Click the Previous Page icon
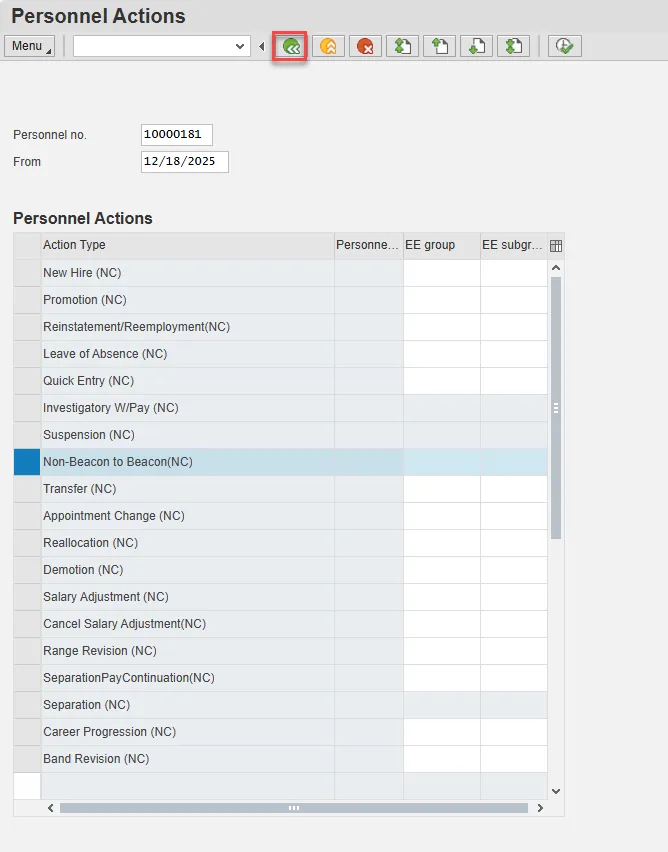This screenshot has width=668, height=852. [439, 46]
